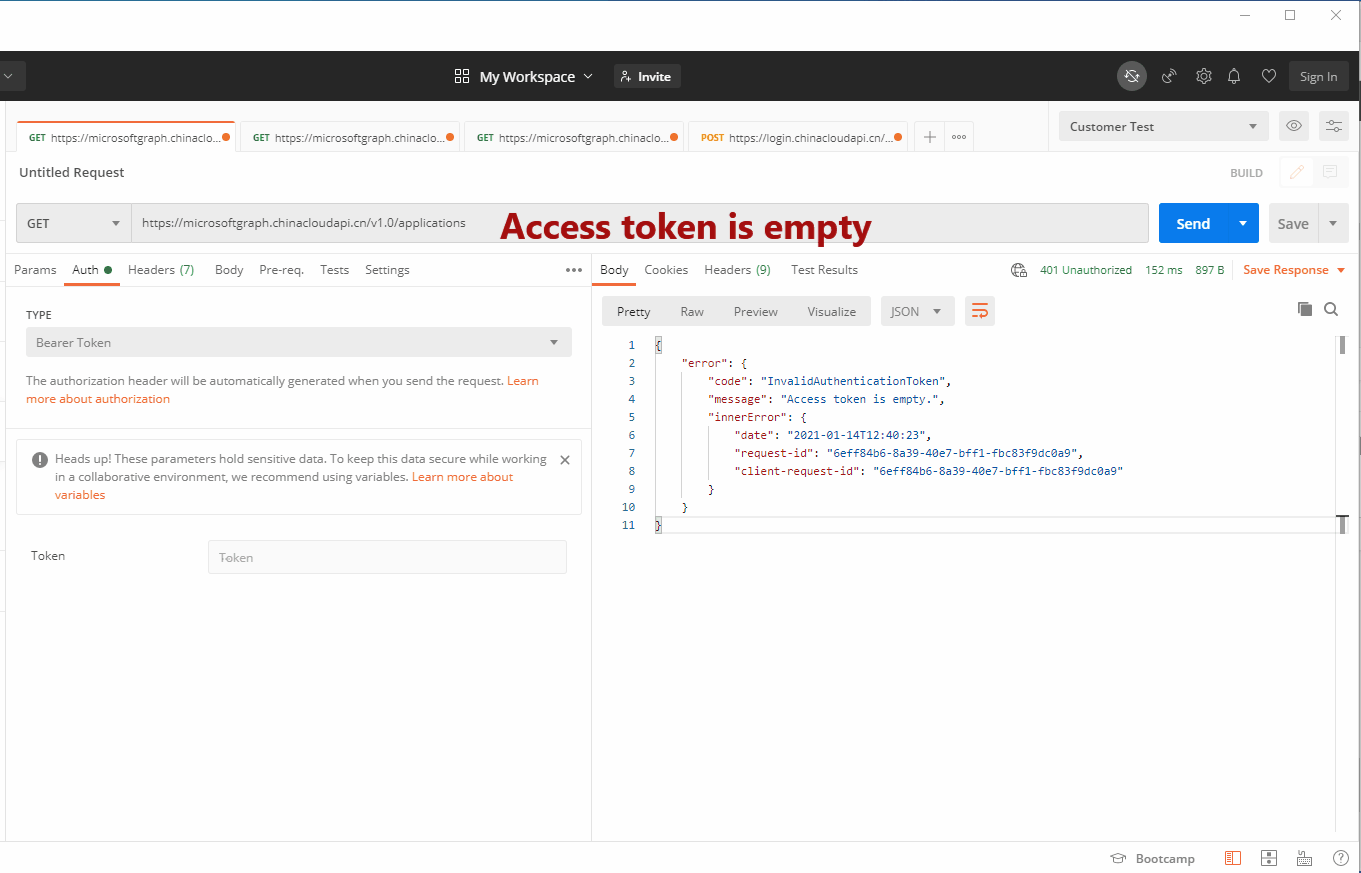Dismiss the Heads up warning banner
1361x873 pixels.
point(565,460)
